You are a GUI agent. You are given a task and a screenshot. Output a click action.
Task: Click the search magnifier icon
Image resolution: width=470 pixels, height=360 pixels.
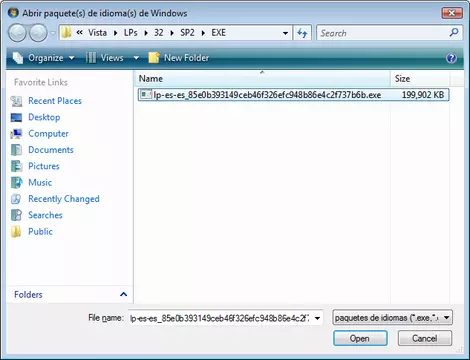tap(454, 33)
